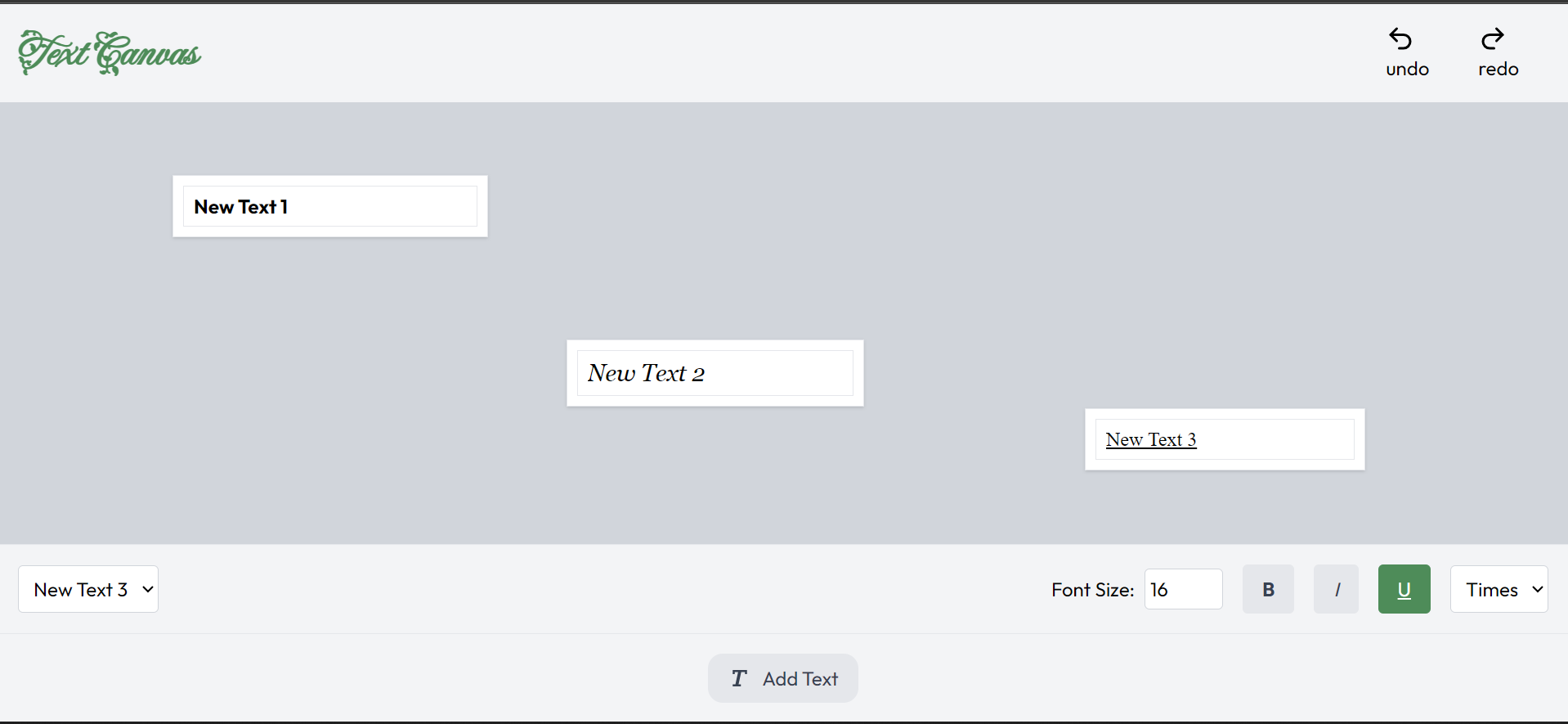Click the undo text label
The height and width of the screenshot is (724, 1568).
point(1407,70)
